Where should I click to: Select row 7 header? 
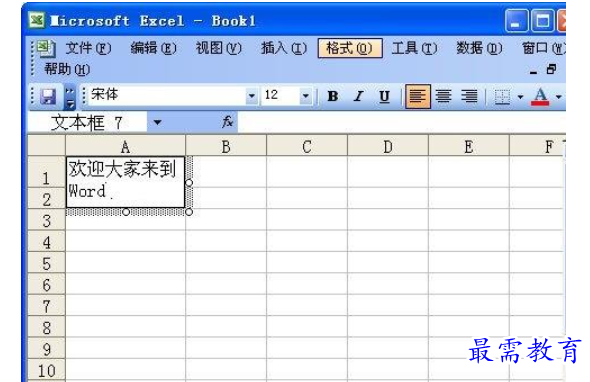[x=46, y=306]
